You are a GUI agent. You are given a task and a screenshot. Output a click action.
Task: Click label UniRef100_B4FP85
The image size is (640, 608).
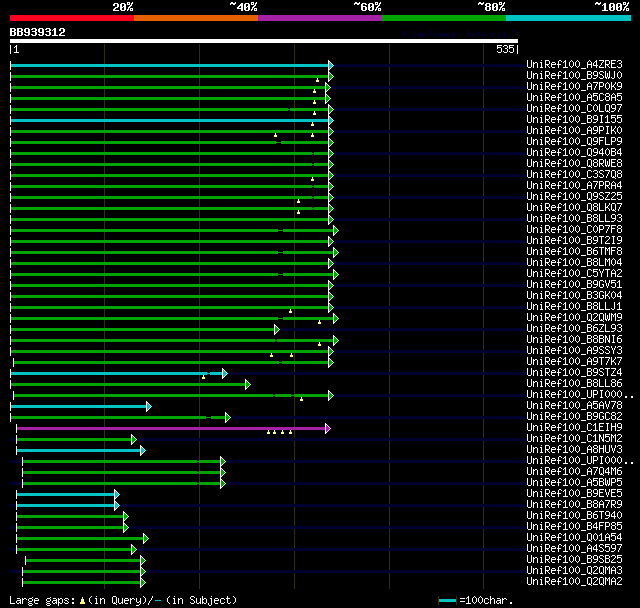point(574,527)
